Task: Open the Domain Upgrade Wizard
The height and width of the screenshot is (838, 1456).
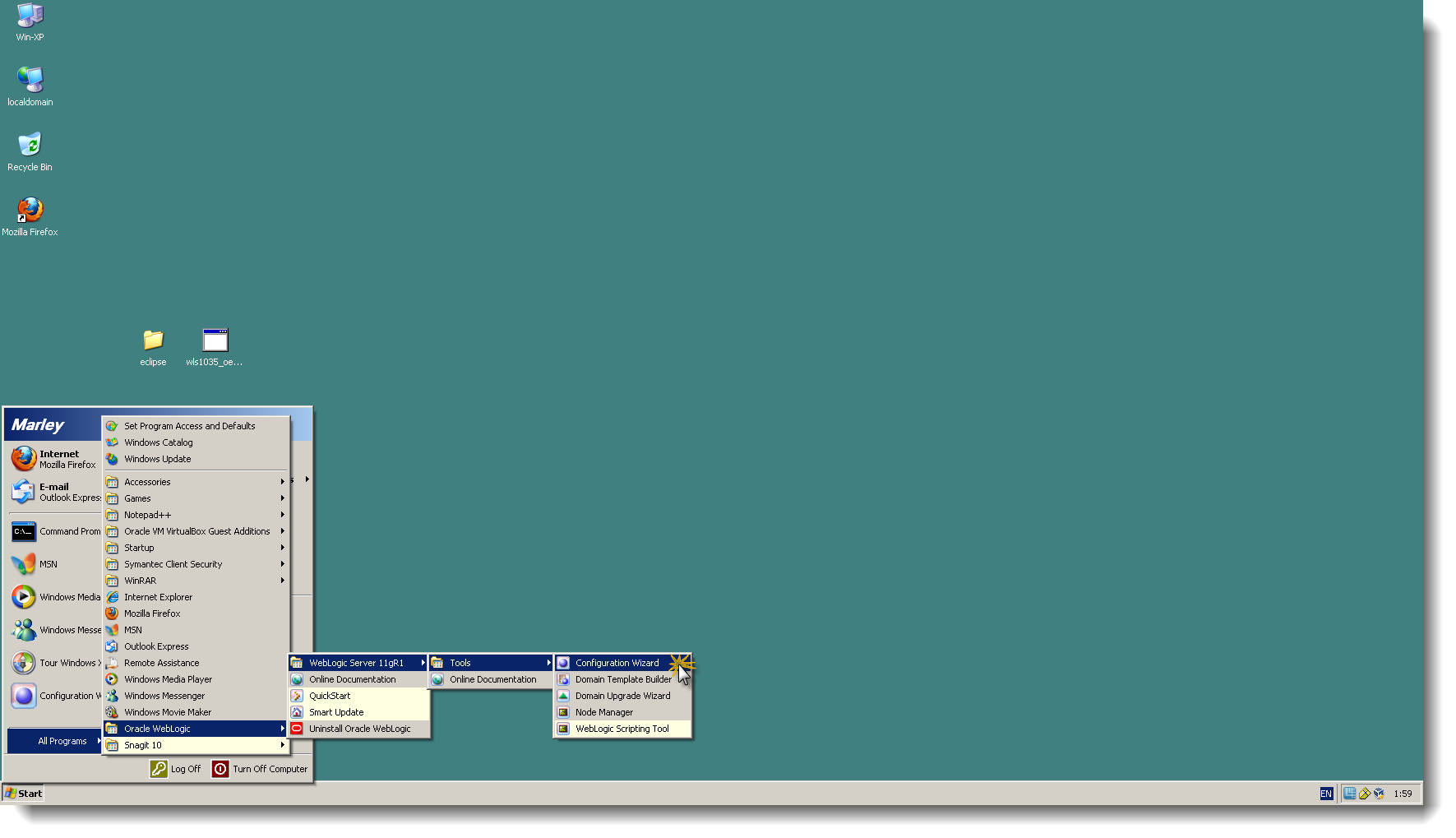Action: click(x=622, y=695)
